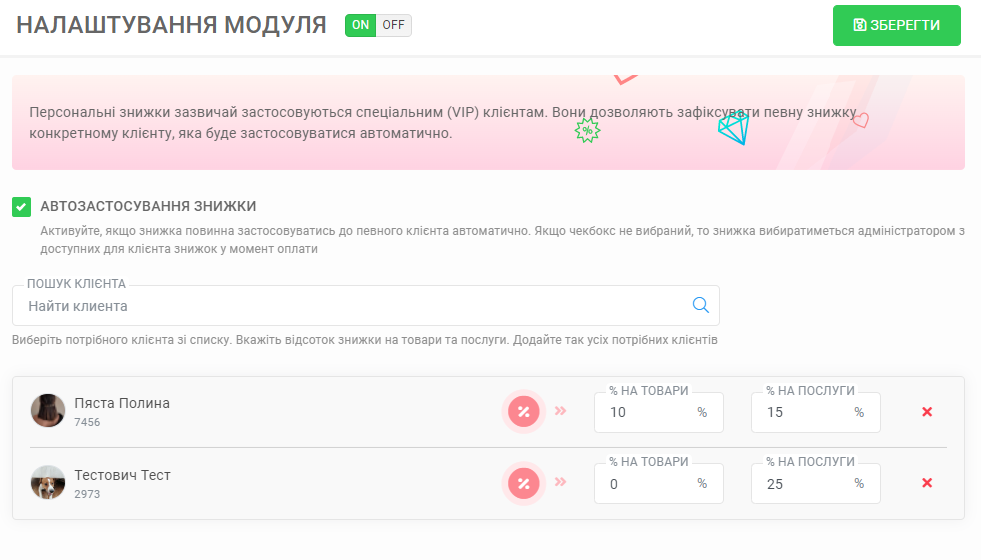Screen dimensions: 981x560
Task: Toggle Автозастосування знижки checkbox
Action: (21, 206)
